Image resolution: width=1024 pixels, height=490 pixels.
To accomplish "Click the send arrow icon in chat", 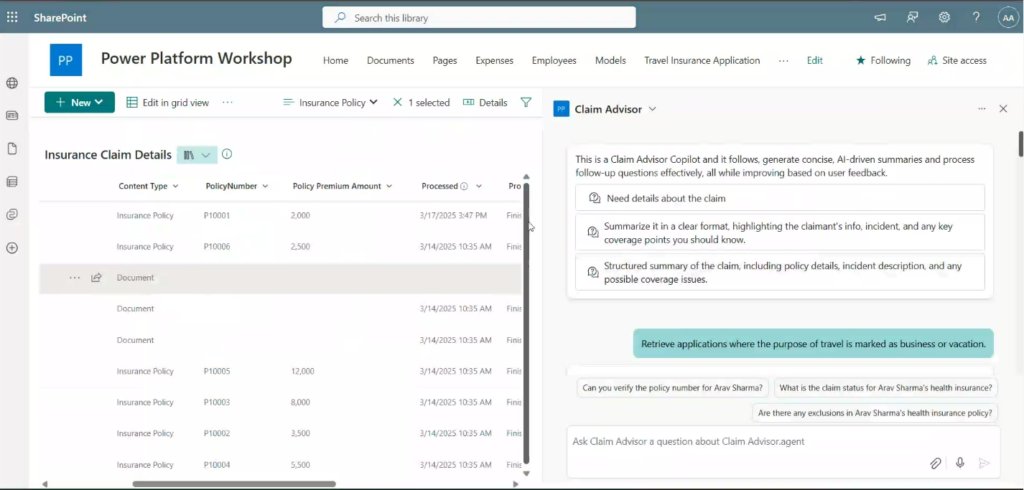I will (984, 463).
